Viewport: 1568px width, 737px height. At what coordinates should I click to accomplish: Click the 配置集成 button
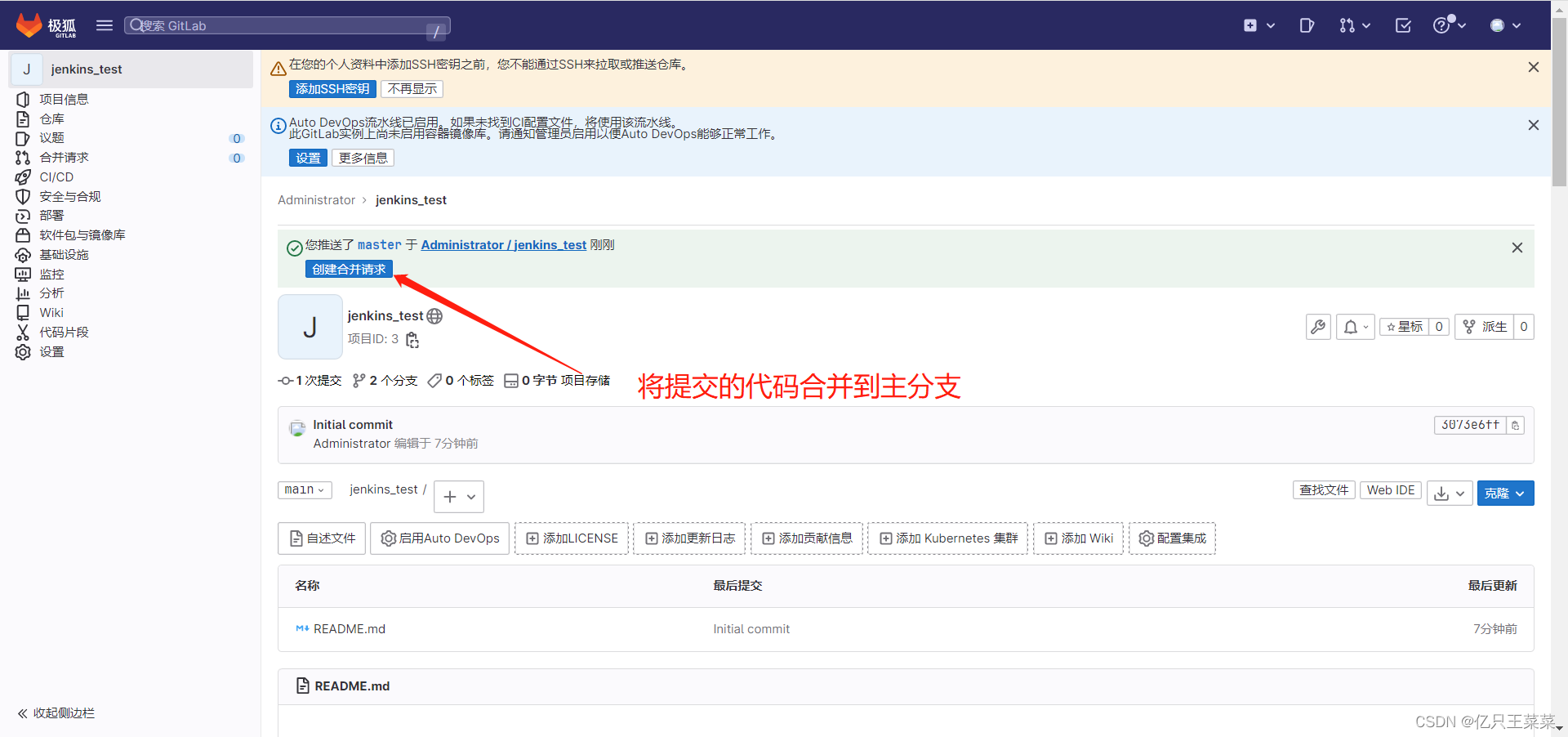pos(1173,538)
